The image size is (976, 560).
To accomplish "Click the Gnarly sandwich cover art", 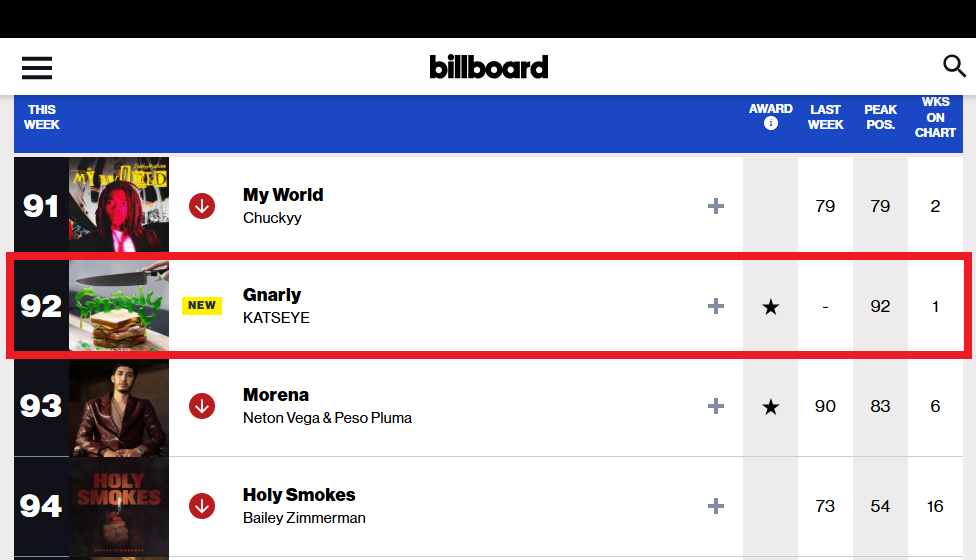I will click(x=119, y=306).
